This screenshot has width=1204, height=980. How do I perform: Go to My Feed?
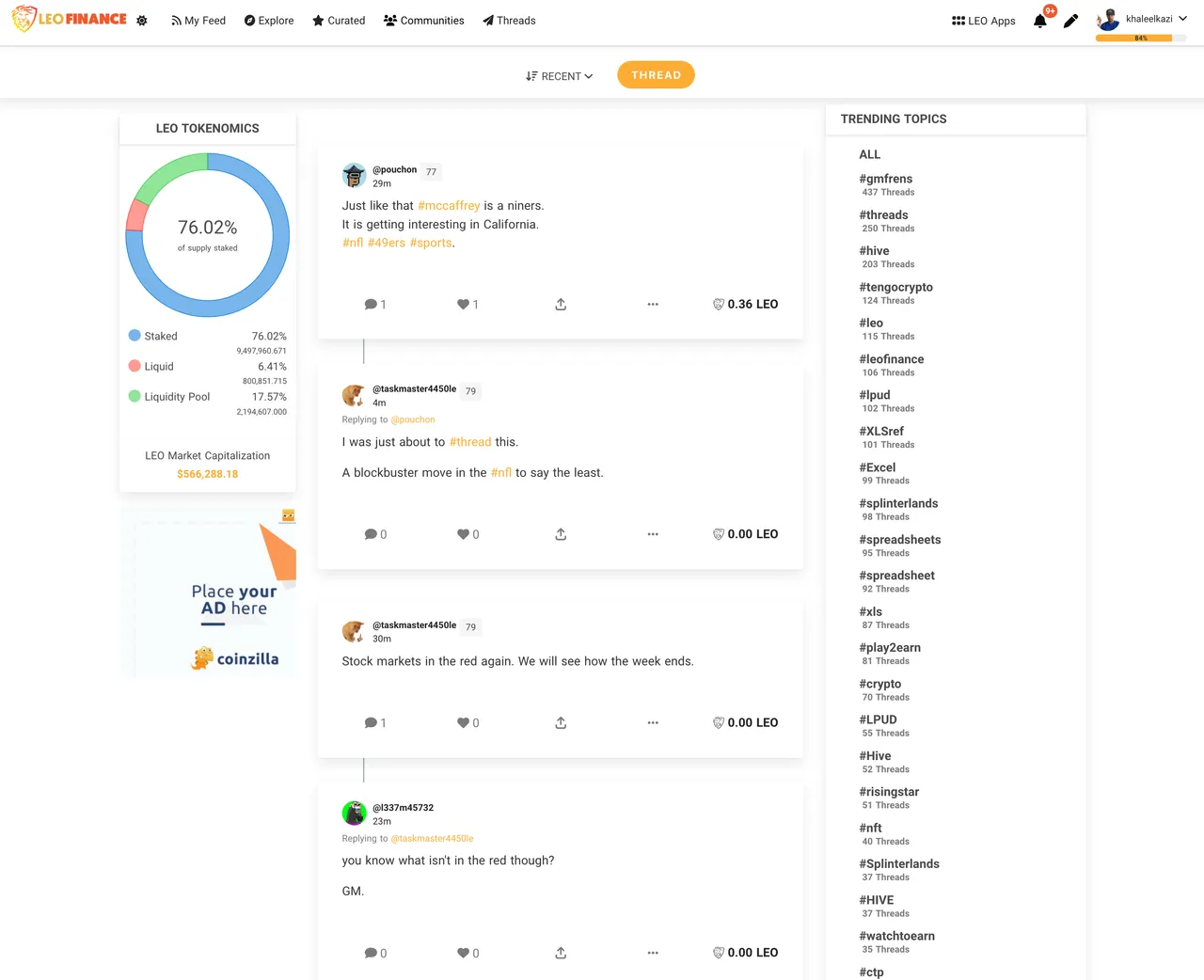pyautogui.click(x=198, y=21)
